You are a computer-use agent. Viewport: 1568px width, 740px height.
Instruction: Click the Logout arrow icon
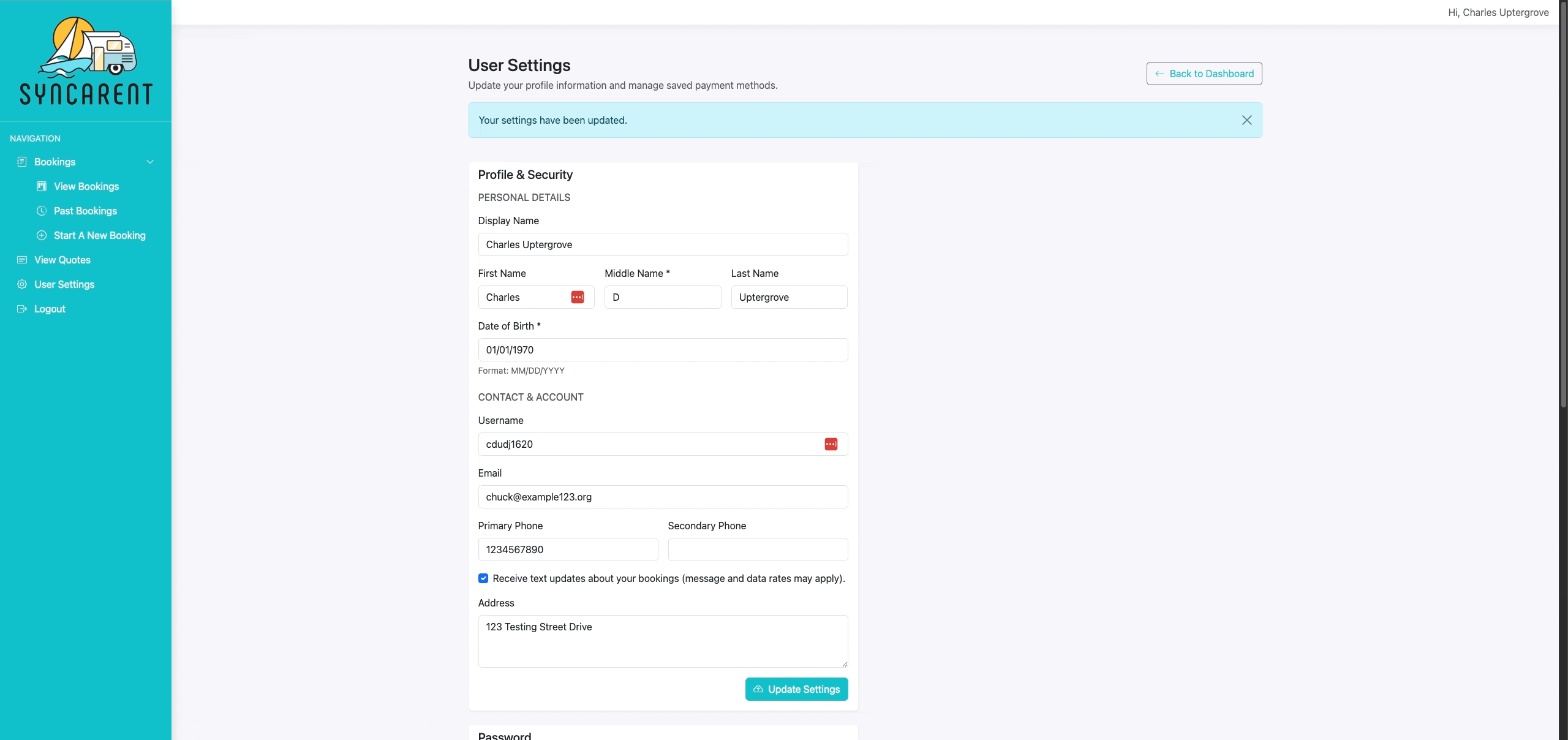22,309
